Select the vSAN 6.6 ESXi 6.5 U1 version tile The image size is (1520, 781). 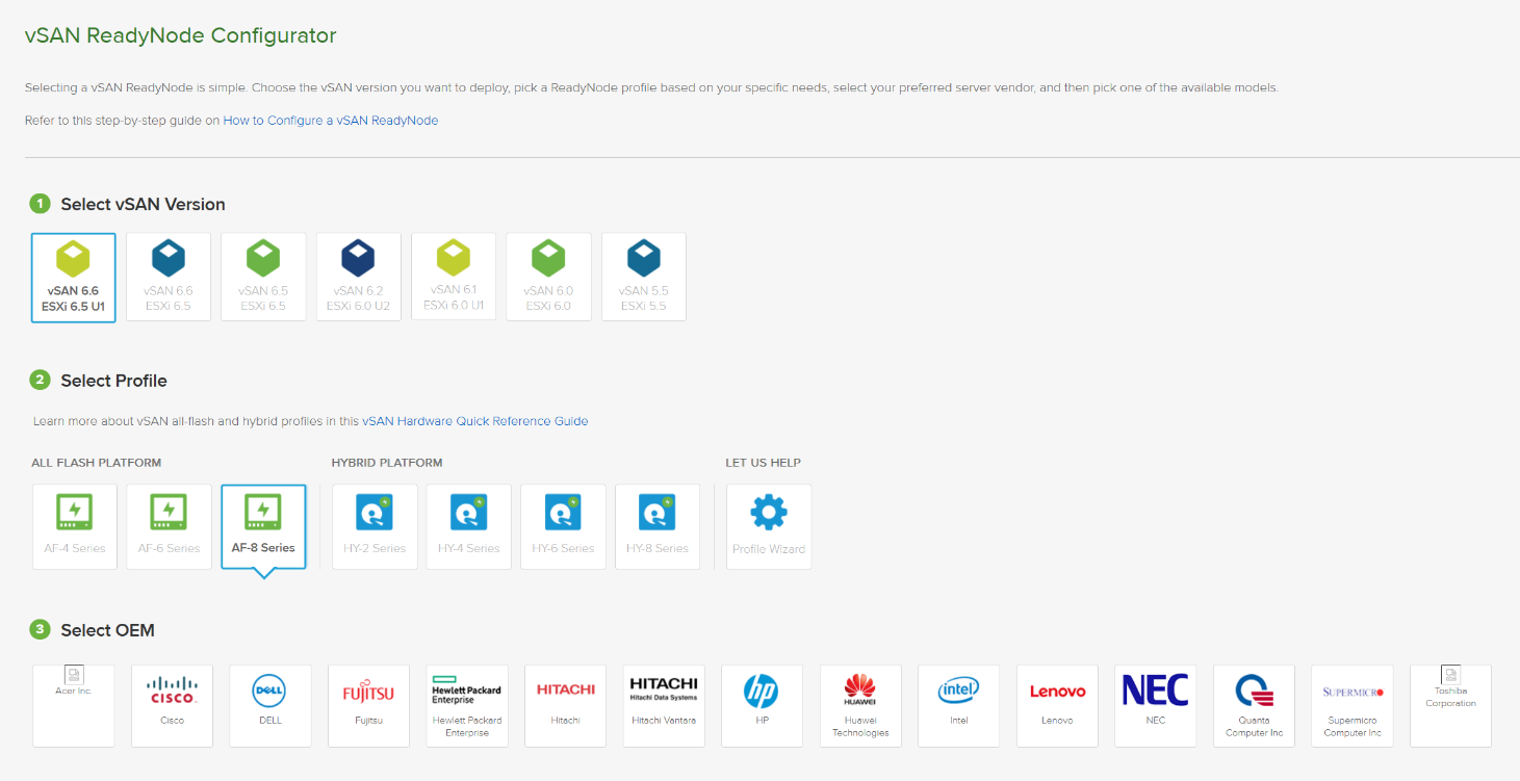click(74, 278)
